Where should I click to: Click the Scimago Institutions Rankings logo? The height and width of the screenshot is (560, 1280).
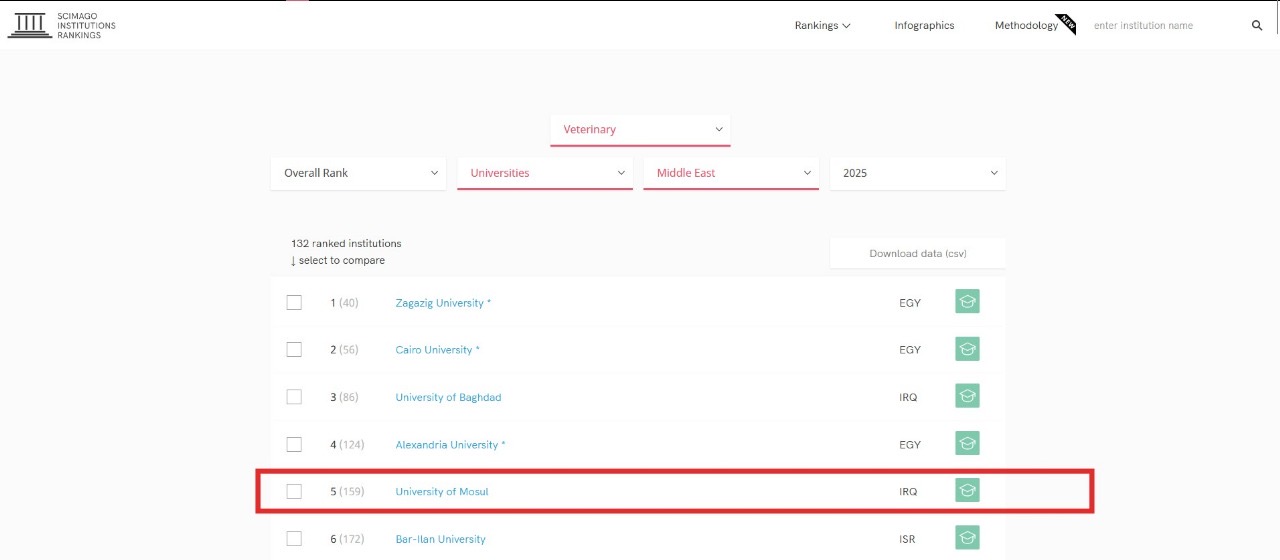[61, 26]
